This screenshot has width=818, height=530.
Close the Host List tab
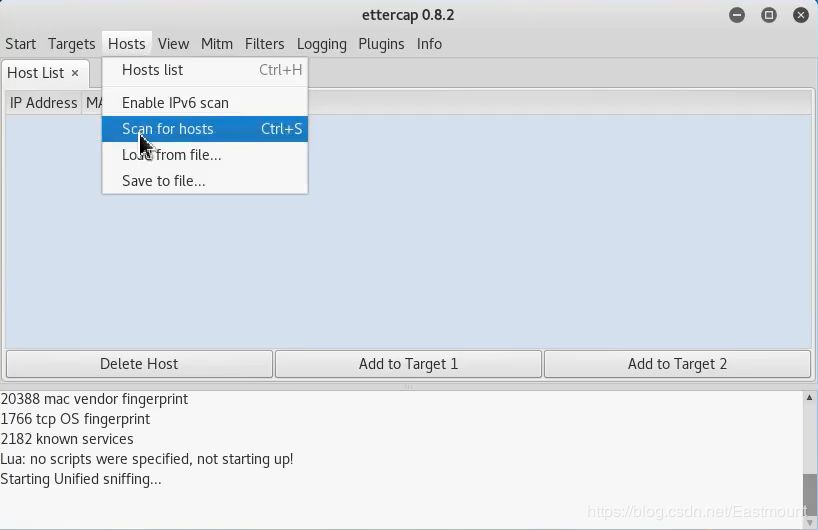point(75,73)
